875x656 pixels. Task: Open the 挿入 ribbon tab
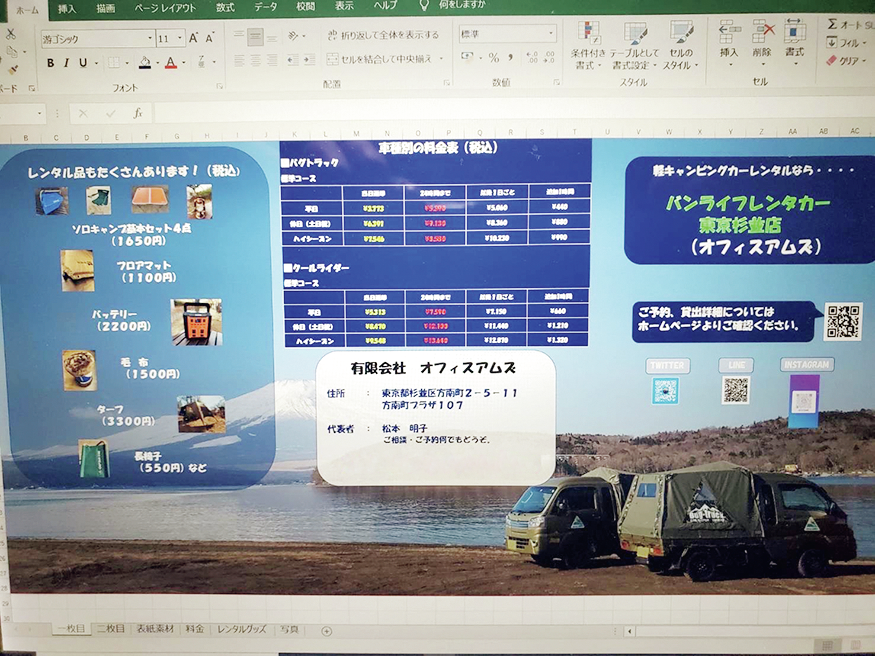tap(67, 9)
